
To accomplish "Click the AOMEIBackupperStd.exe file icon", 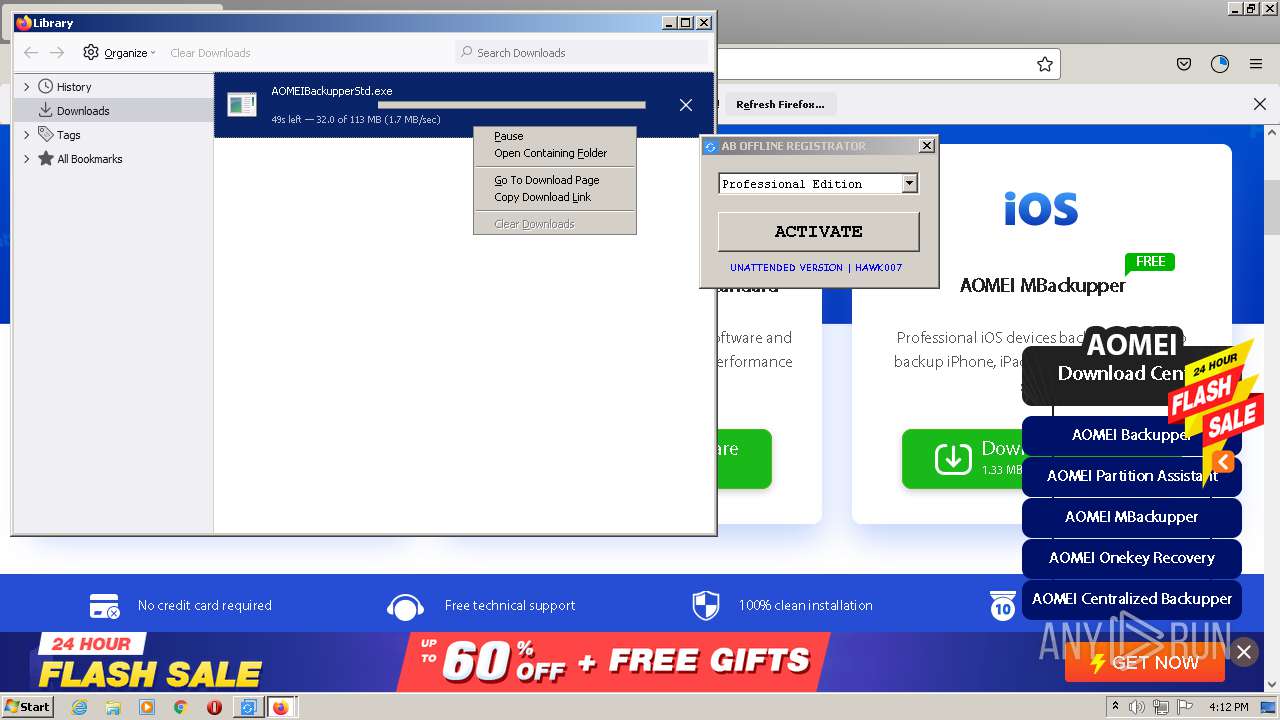I will [241, 104].
